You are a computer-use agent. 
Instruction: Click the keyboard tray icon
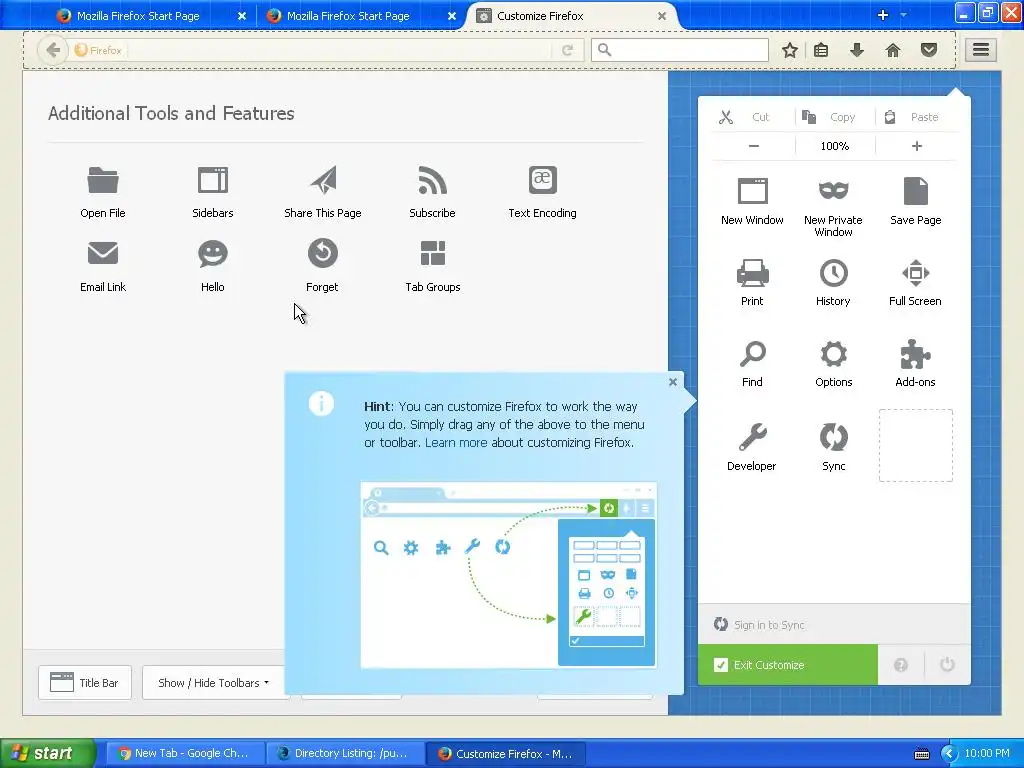tap(922, 754)
